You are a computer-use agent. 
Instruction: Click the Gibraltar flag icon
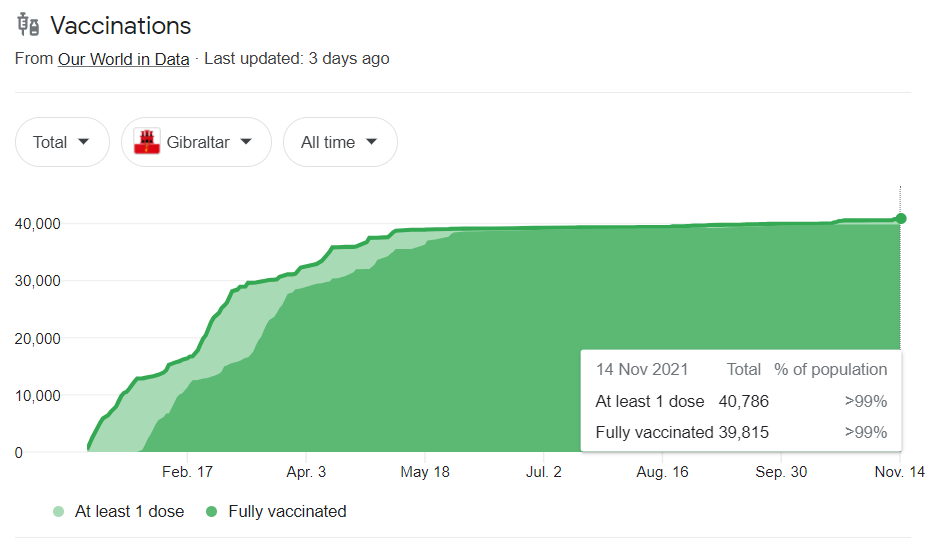point(147,142)
